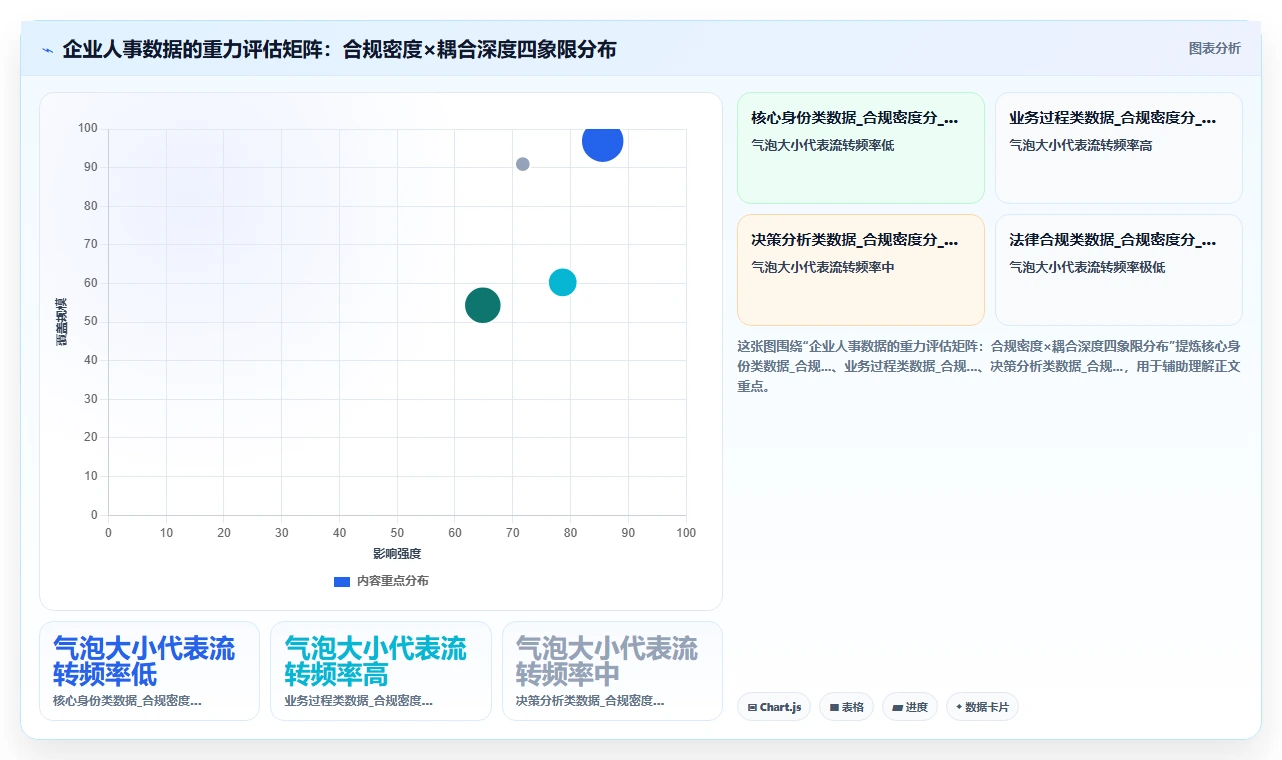Click the x-axis tick label 50
This screenshot has height=760, width=1282.
397,533
